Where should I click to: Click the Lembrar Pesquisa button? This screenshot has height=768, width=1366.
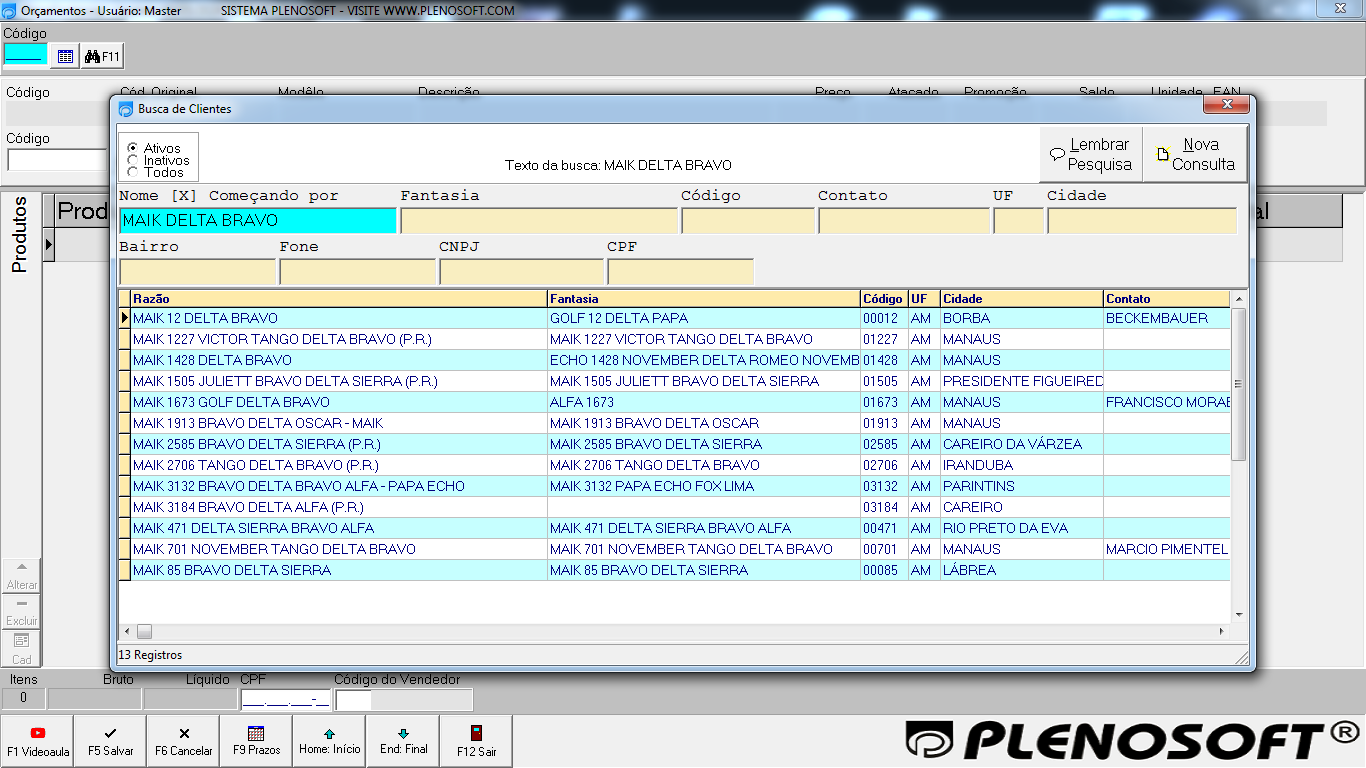click(x=1091, y=154)
